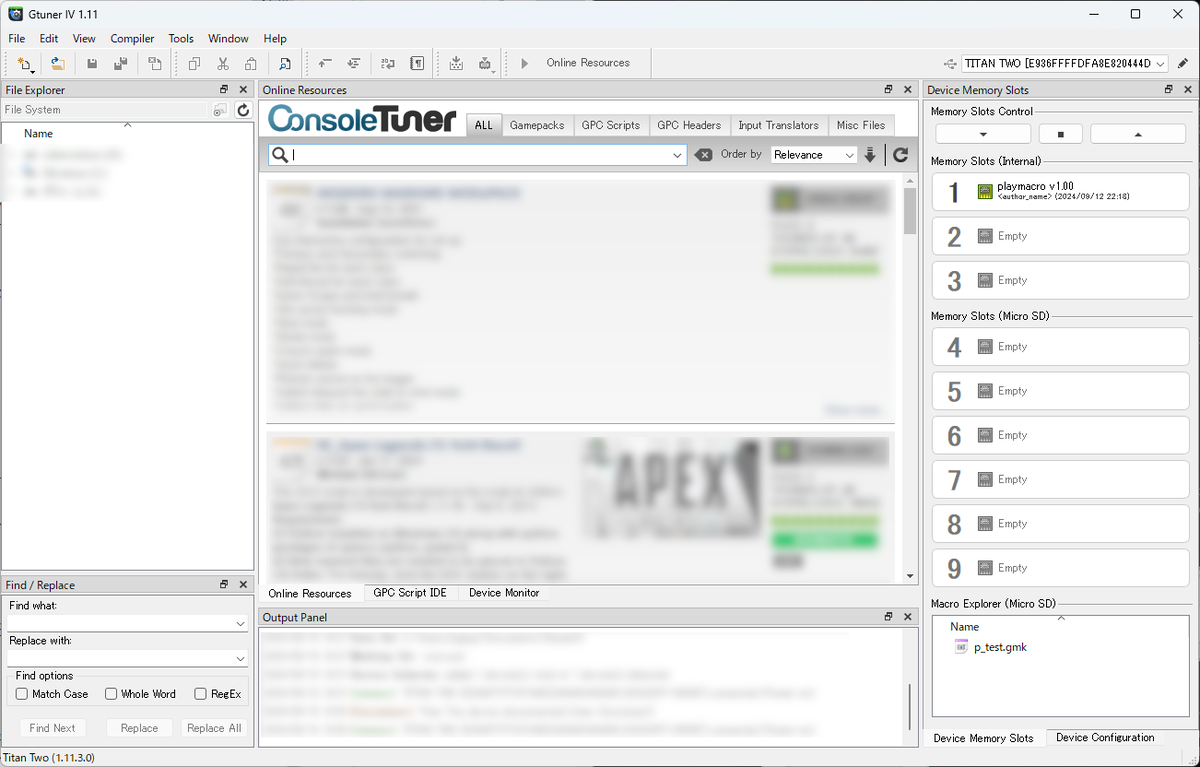Select empty memory slot 9
The image size is (1200, 767).
(1060, 568)
